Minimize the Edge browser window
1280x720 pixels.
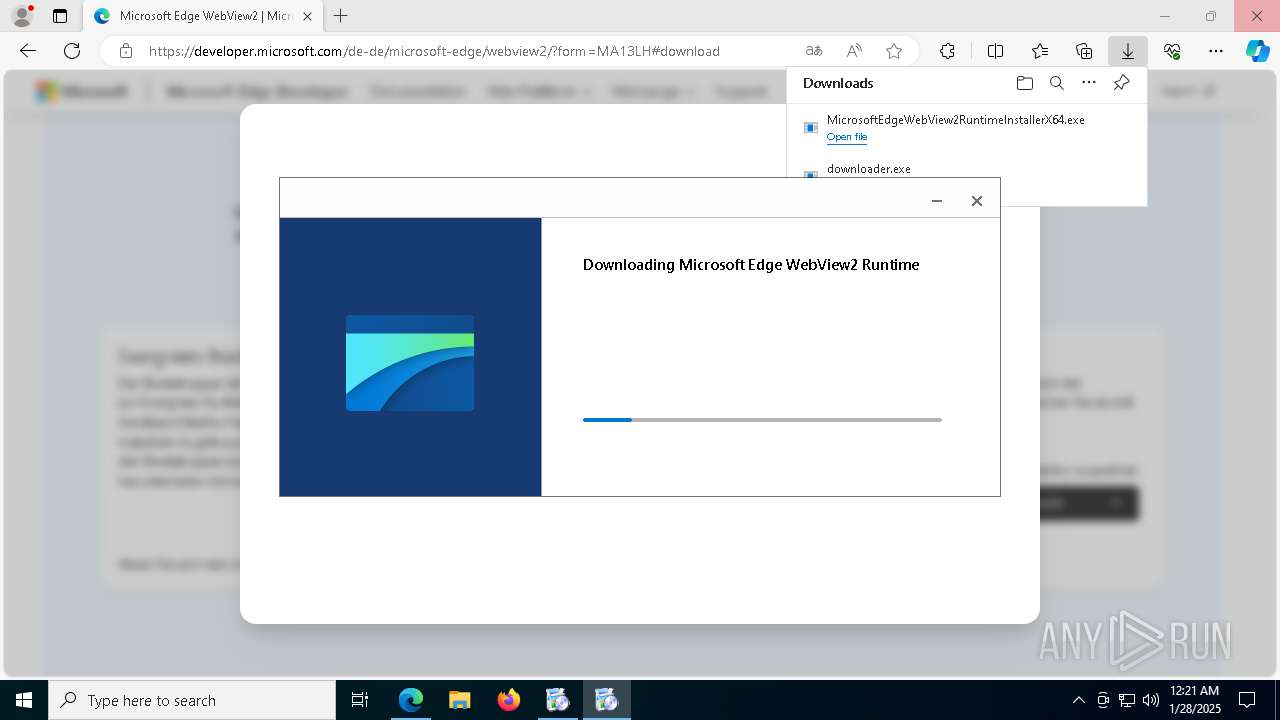(1165, 16)
